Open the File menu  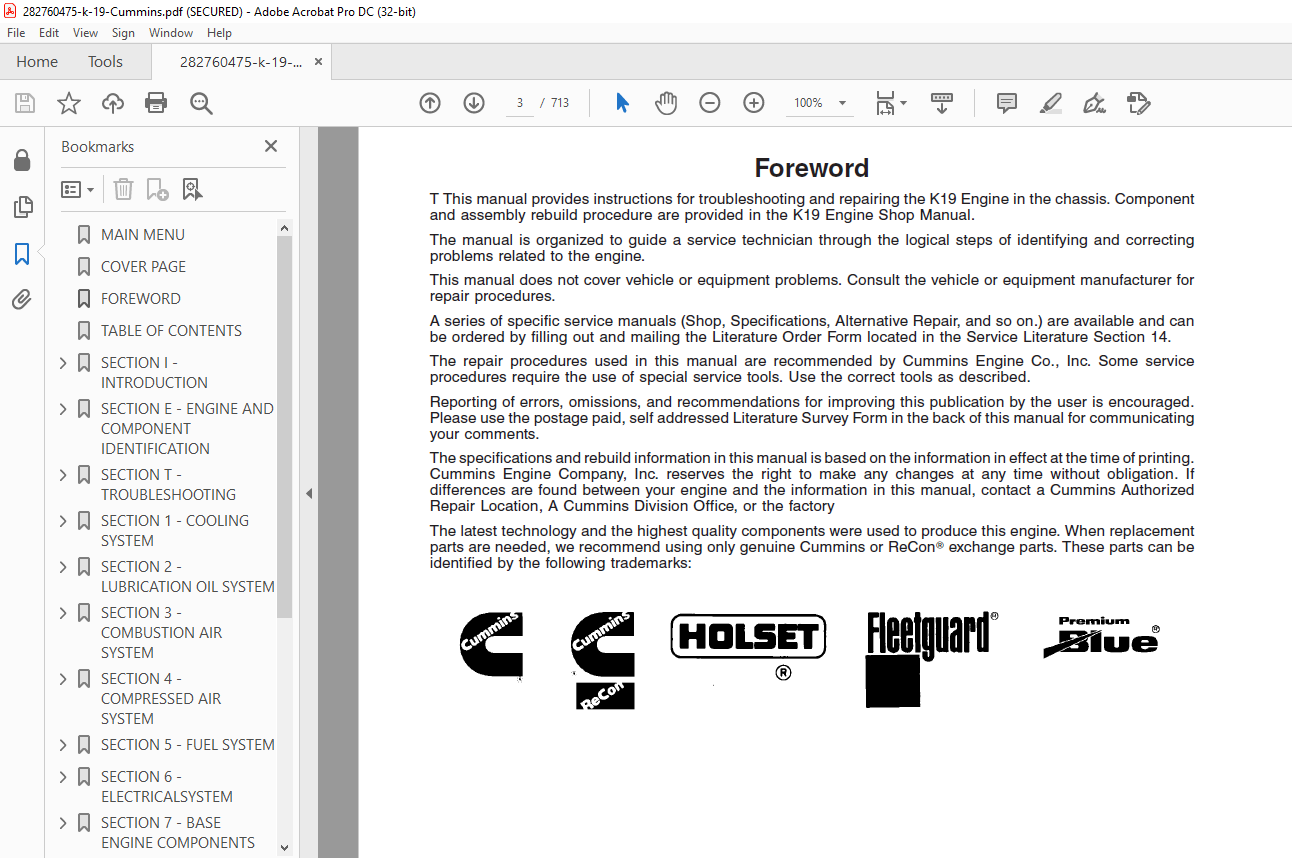pyautogui.click(x=16, y=33)
